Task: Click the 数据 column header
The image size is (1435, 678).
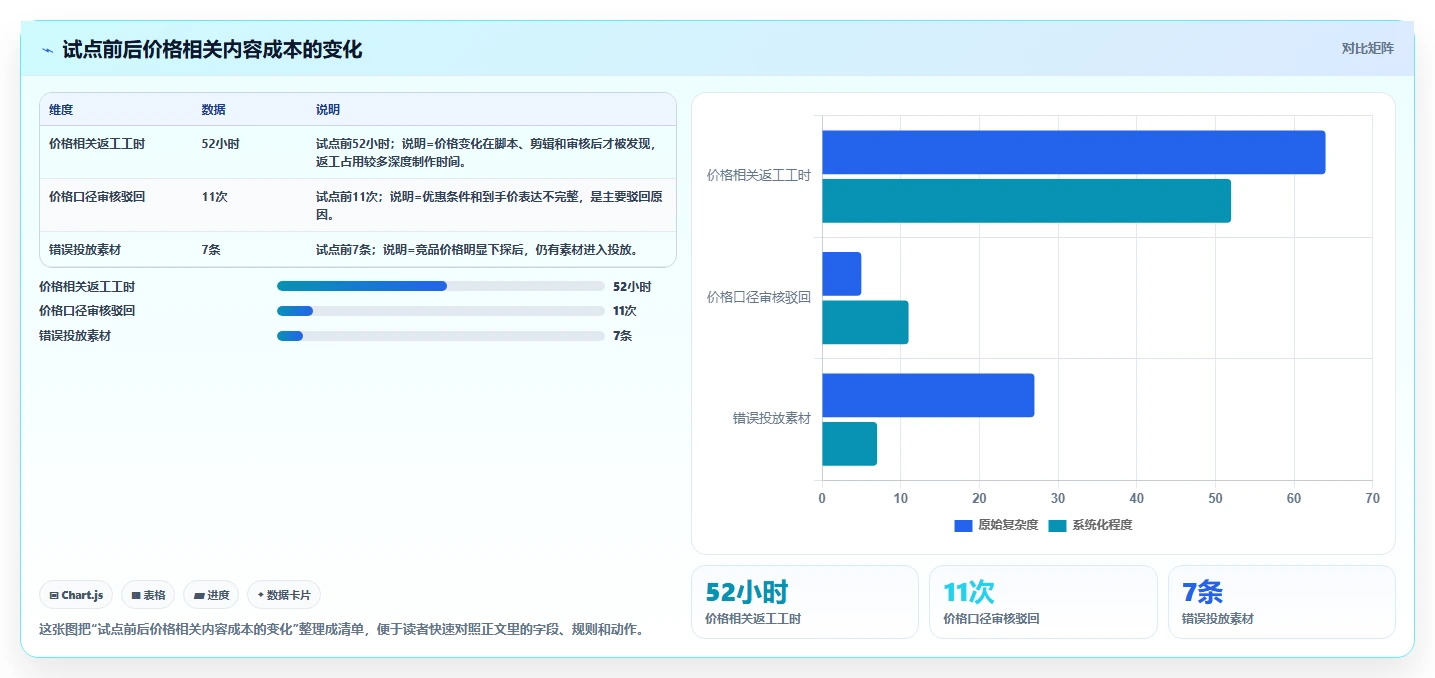Action: pos(213,110)
